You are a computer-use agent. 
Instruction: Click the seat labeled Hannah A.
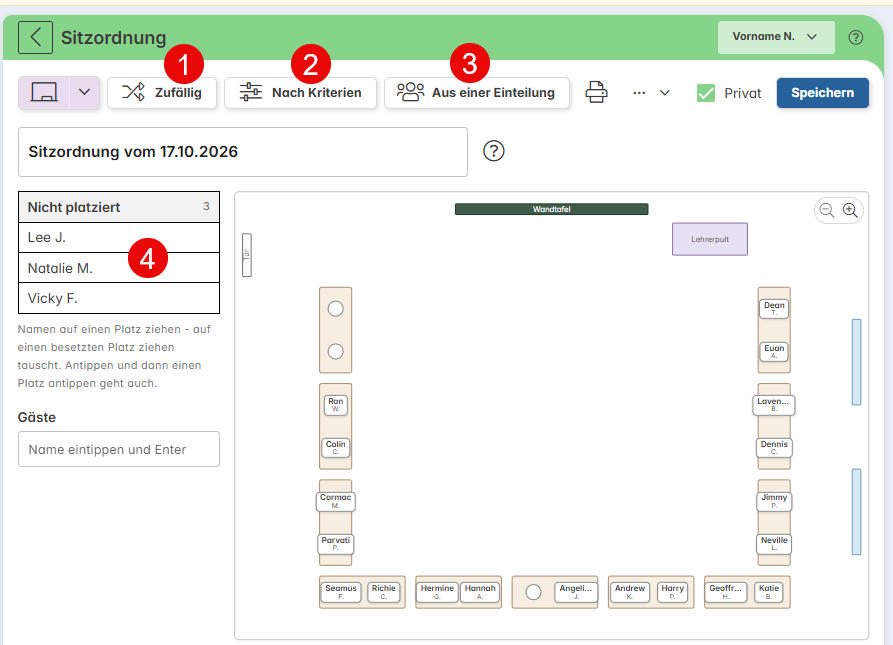(x=480, y=592)
